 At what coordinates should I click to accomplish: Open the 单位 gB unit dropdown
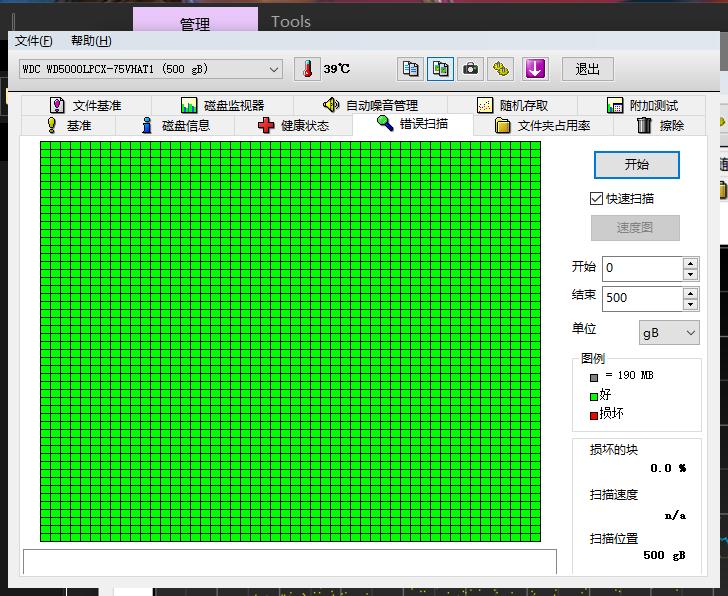click(x=669, y=333)
